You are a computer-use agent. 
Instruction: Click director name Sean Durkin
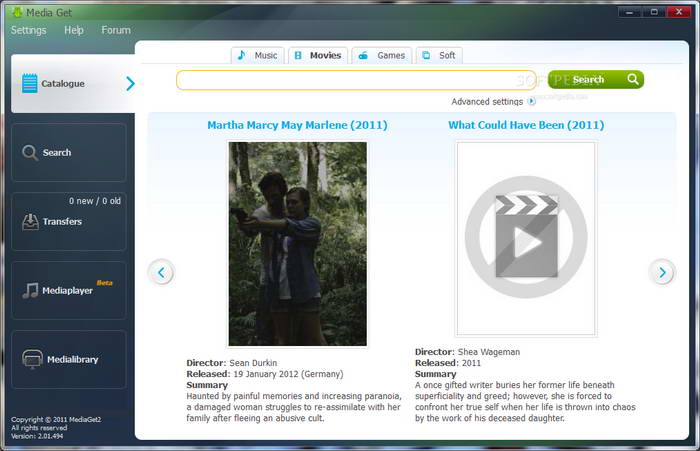253,363
